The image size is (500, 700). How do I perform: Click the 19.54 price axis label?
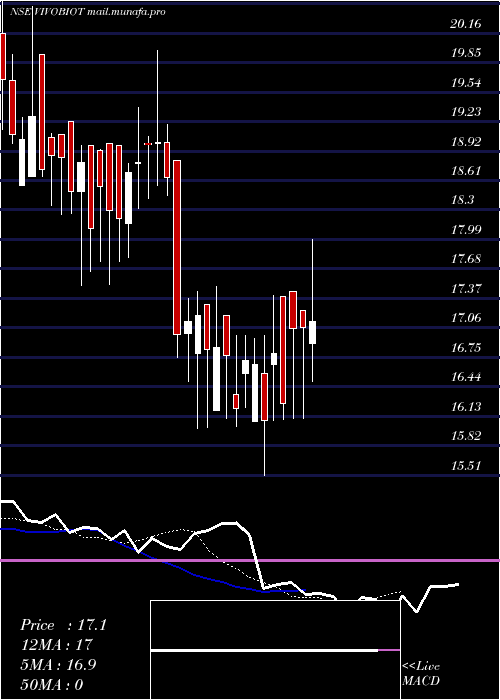tap(466, 83)
